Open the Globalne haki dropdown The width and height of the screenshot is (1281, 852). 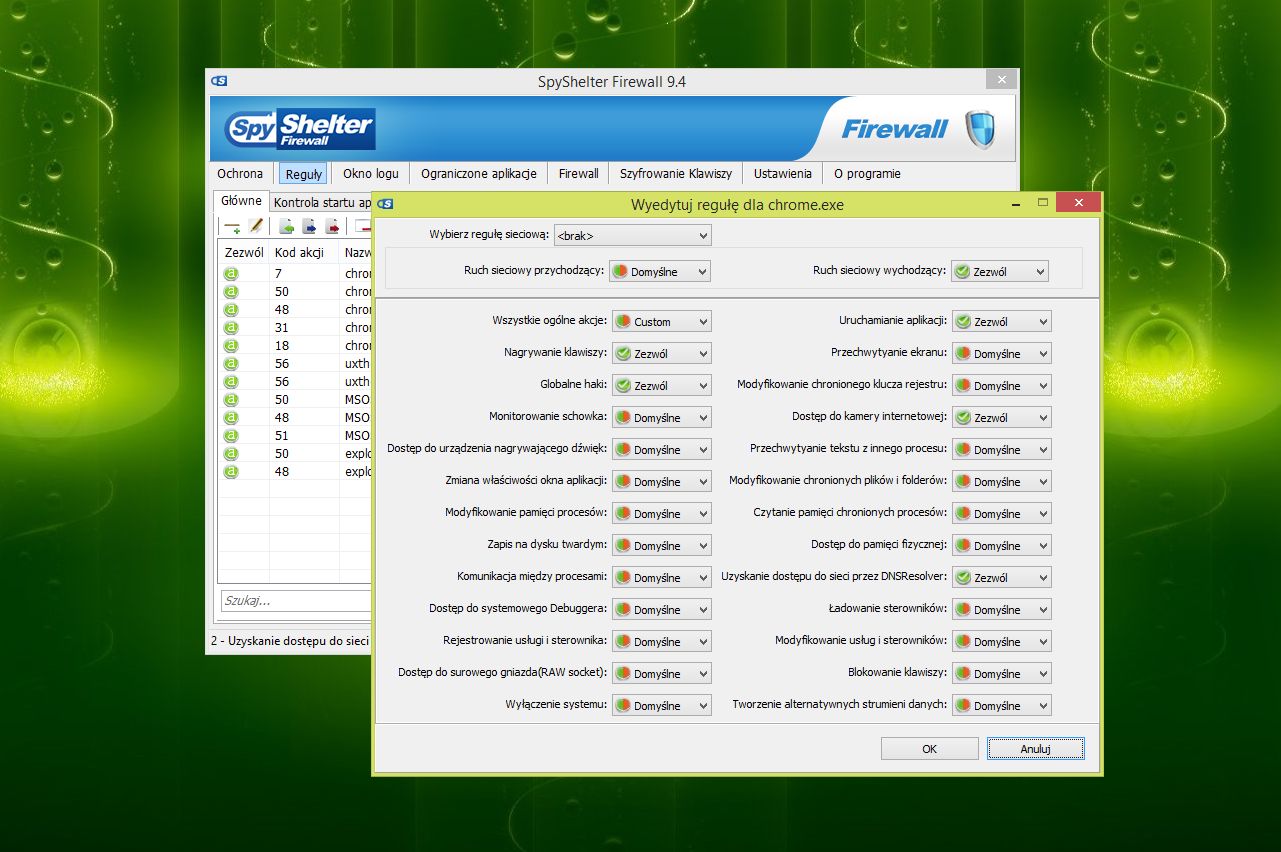pos(661,386)
